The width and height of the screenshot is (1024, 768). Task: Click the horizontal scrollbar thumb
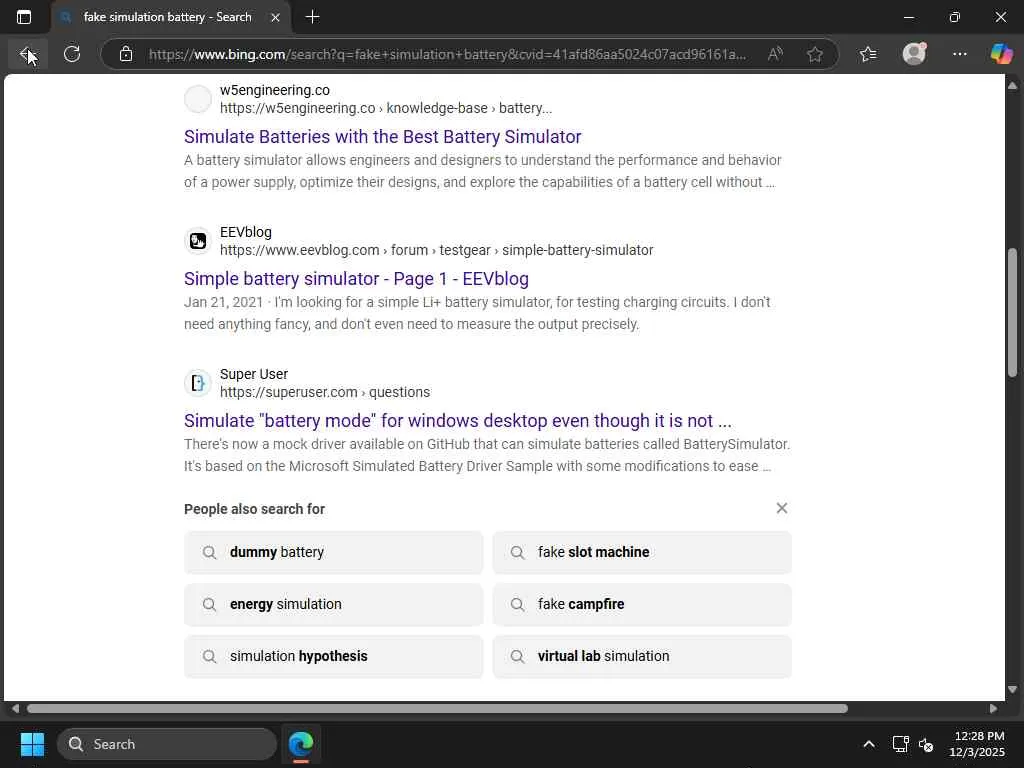437,709
